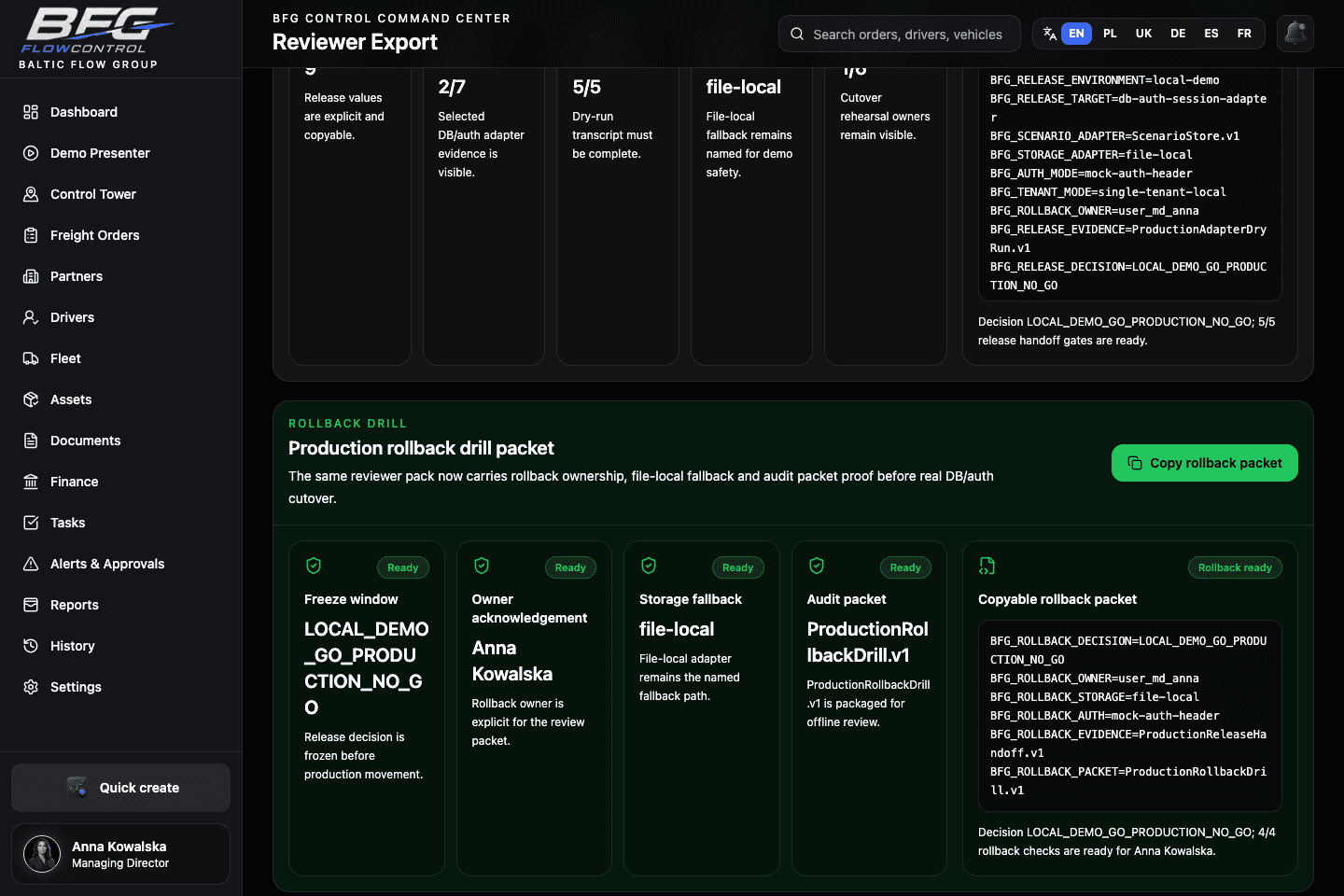This screenshot has width=1344, height=896.
Task: Open the Dashboard menu item
Action: tap(120, 112)
